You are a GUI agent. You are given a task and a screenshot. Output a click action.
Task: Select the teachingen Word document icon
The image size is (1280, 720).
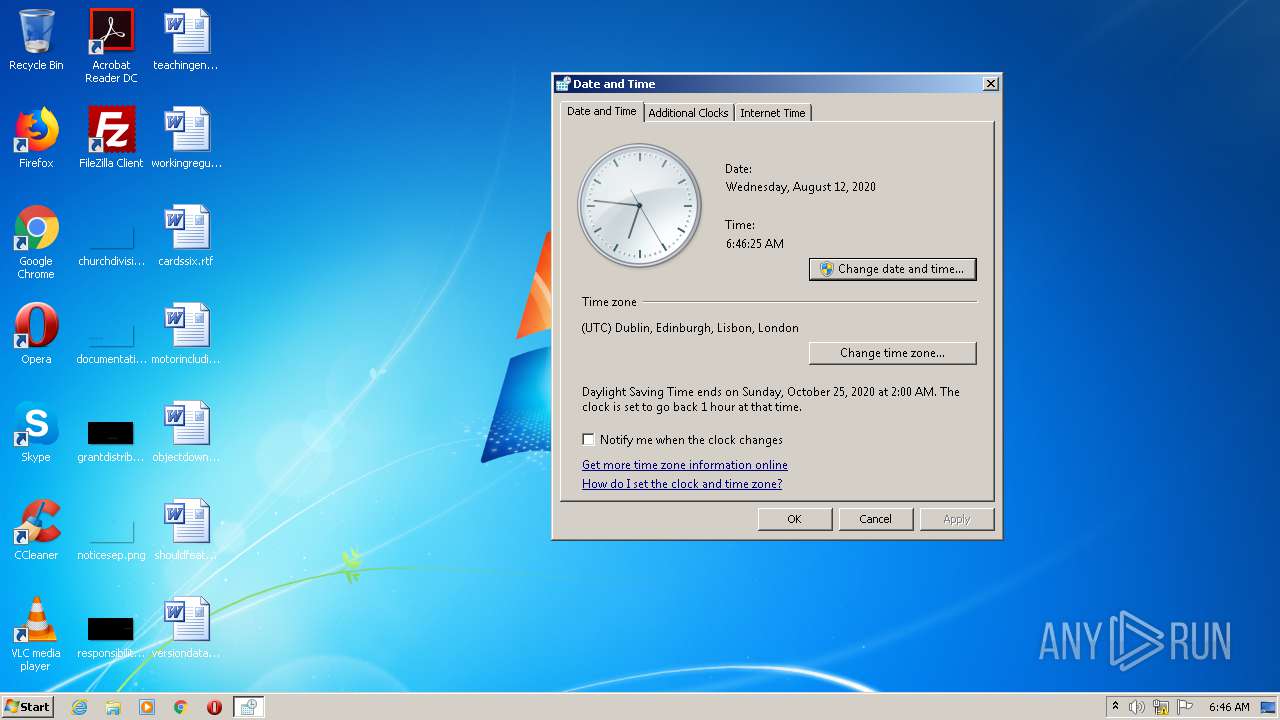(186, 40)
